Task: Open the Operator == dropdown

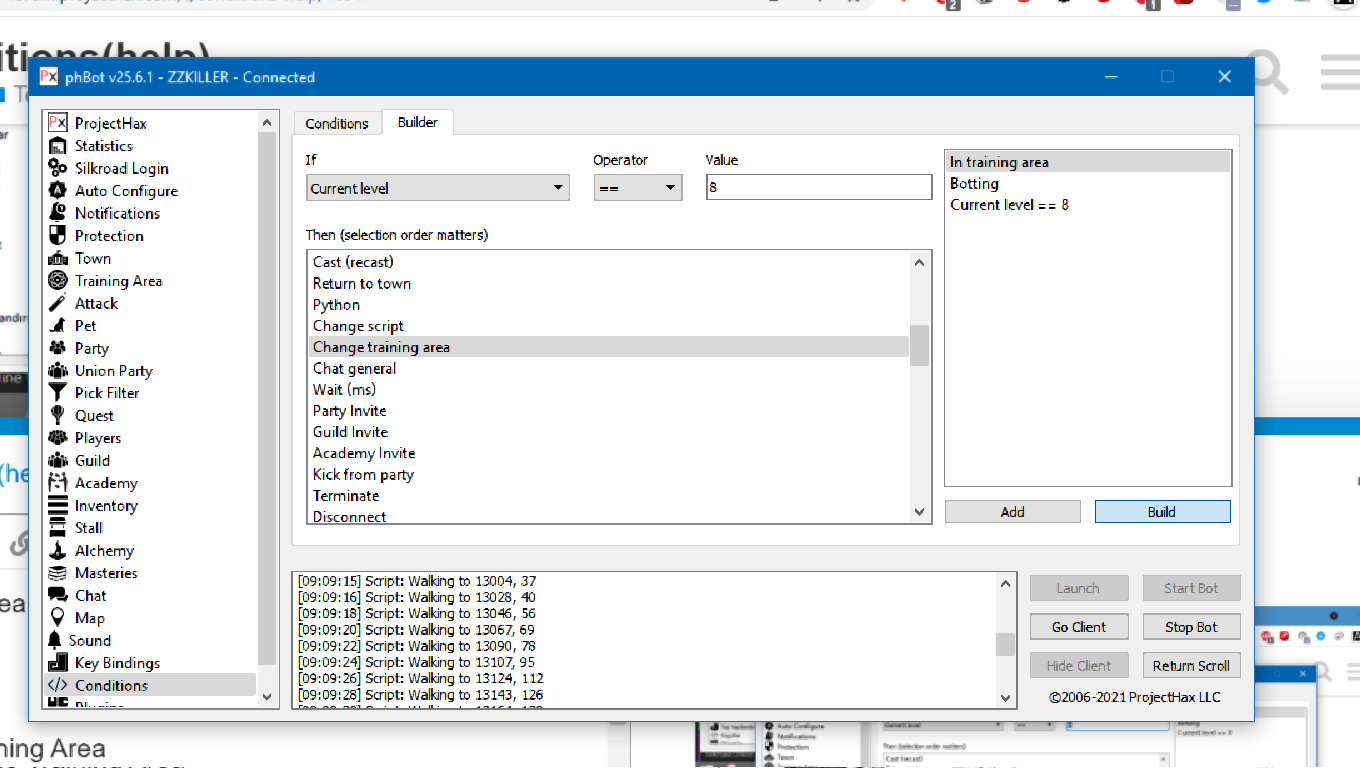Action: point(637,188)
